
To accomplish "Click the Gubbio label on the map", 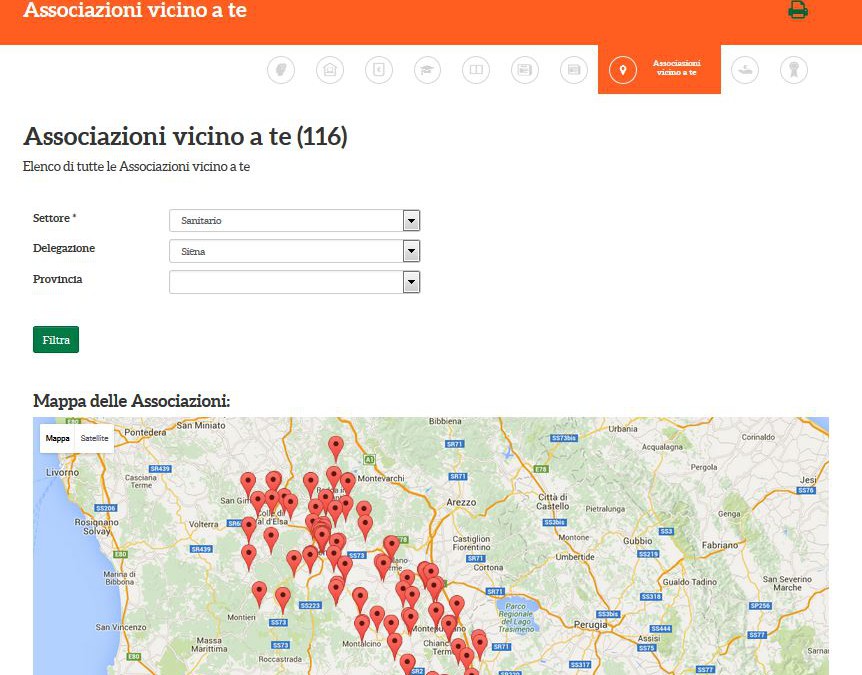I will 638,541.
